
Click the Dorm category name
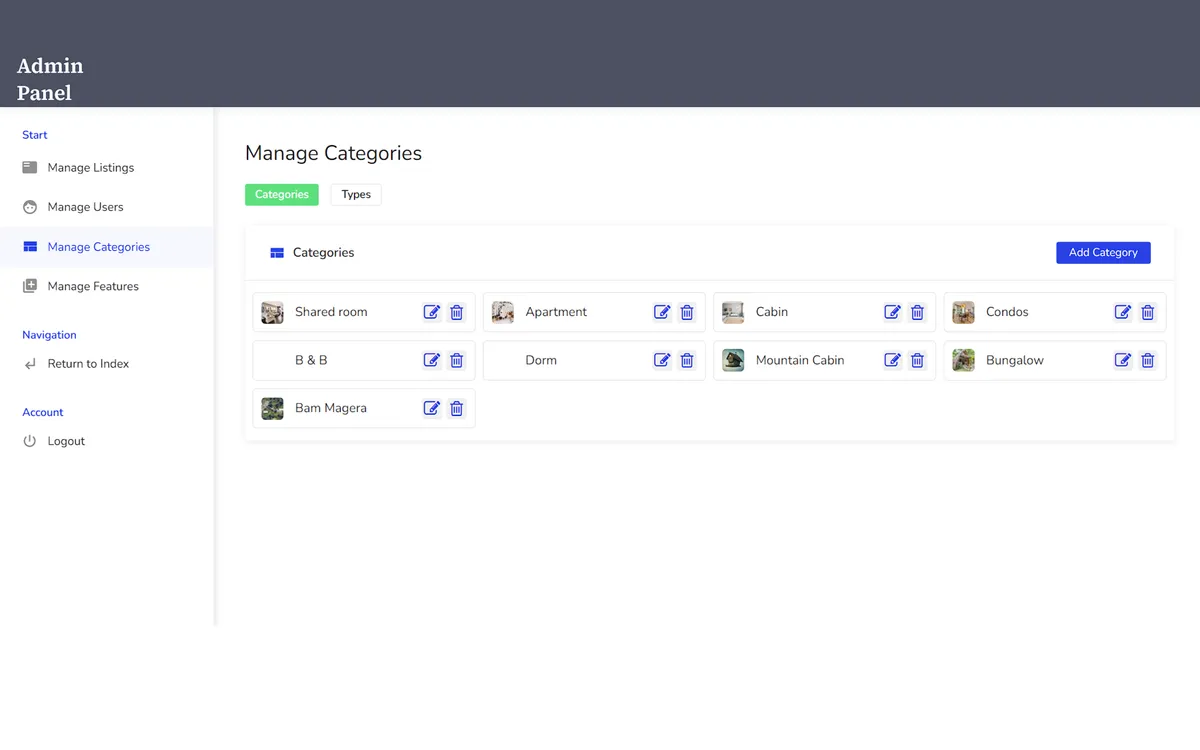click(x=541, y=360)
